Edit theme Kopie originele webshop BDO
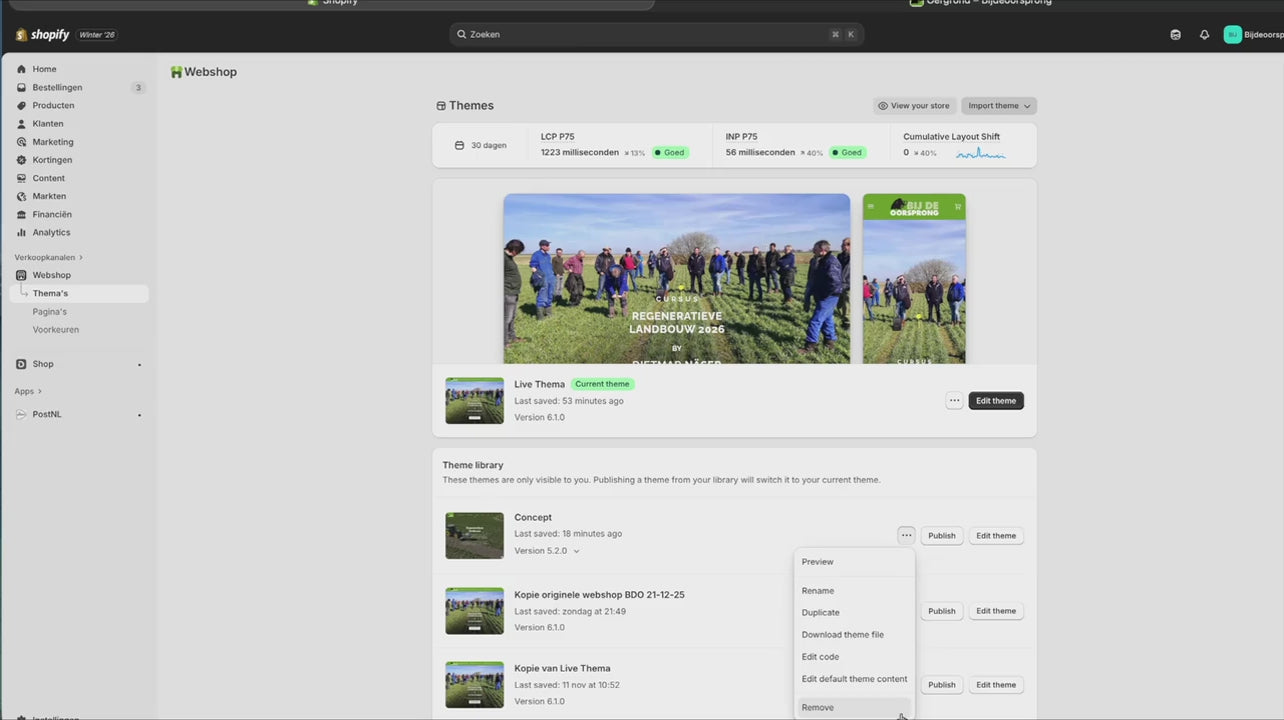Viewport: 1284px width, 720px height. (x=996, y=611)
